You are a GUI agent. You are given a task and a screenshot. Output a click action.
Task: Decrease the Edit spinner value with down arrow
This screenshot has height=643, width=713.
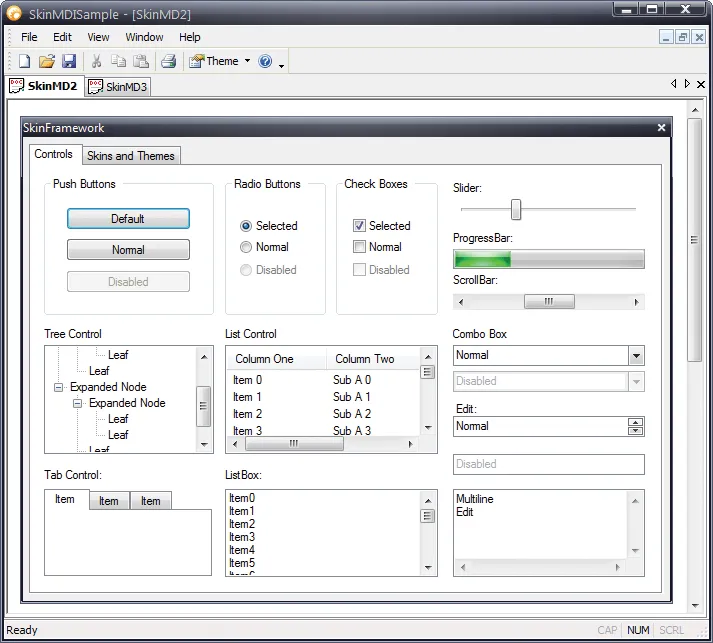(x=636, y=431)
